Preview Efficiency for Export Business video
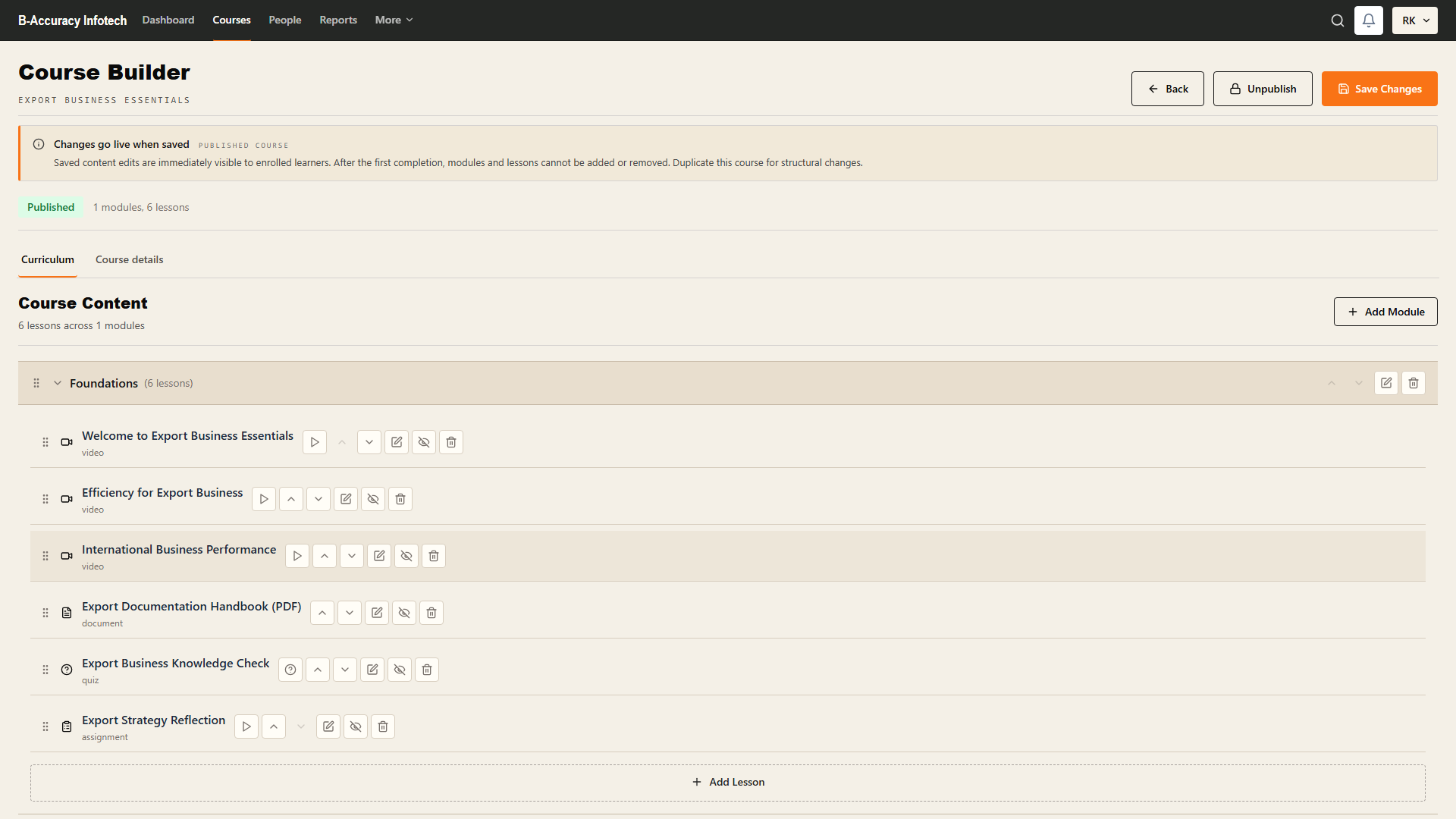The height and width of the screenshot is (819, 1456). [264, 499]
